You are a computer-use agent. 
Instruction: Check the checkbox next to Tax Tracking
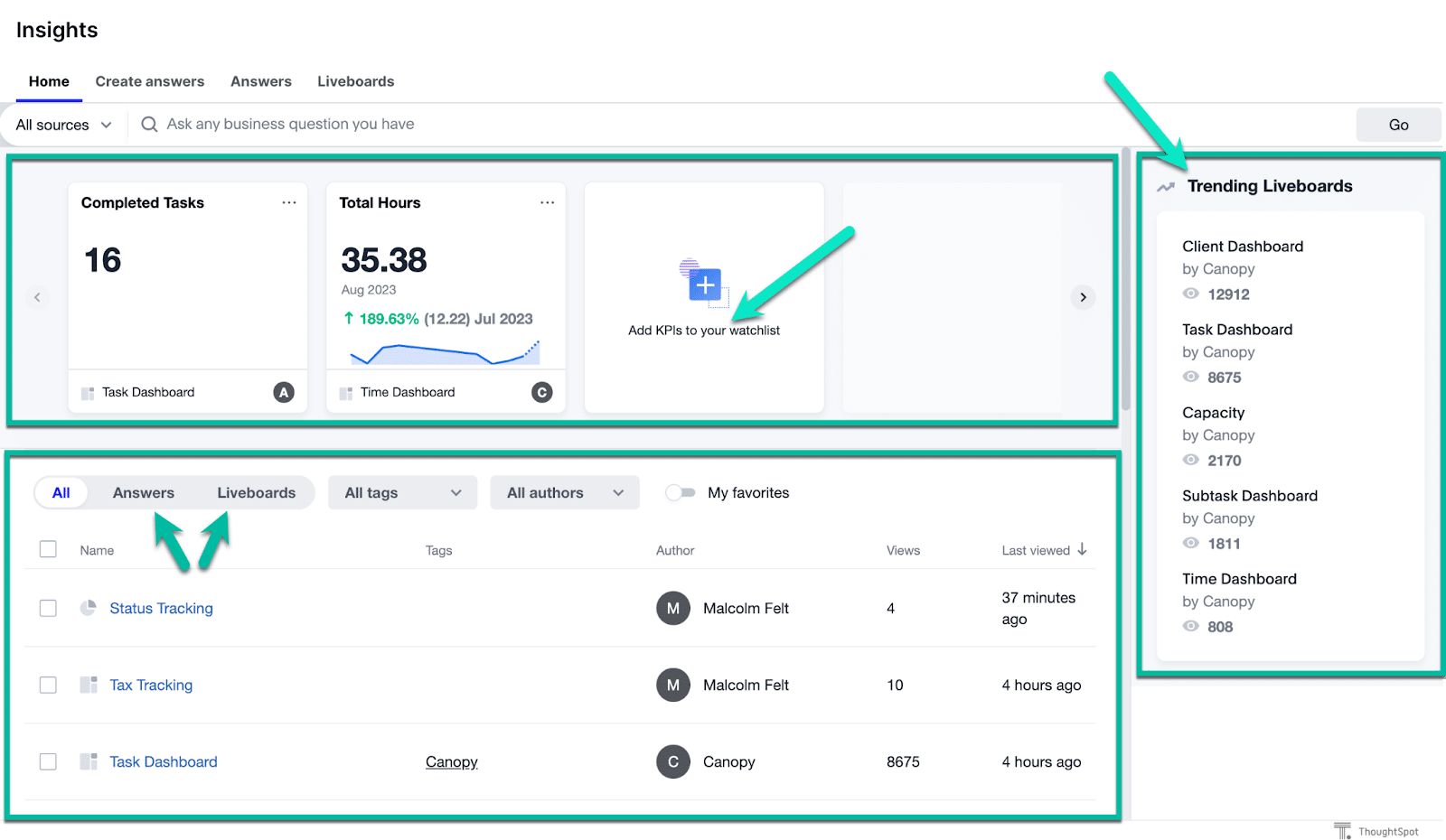[48, 685]
